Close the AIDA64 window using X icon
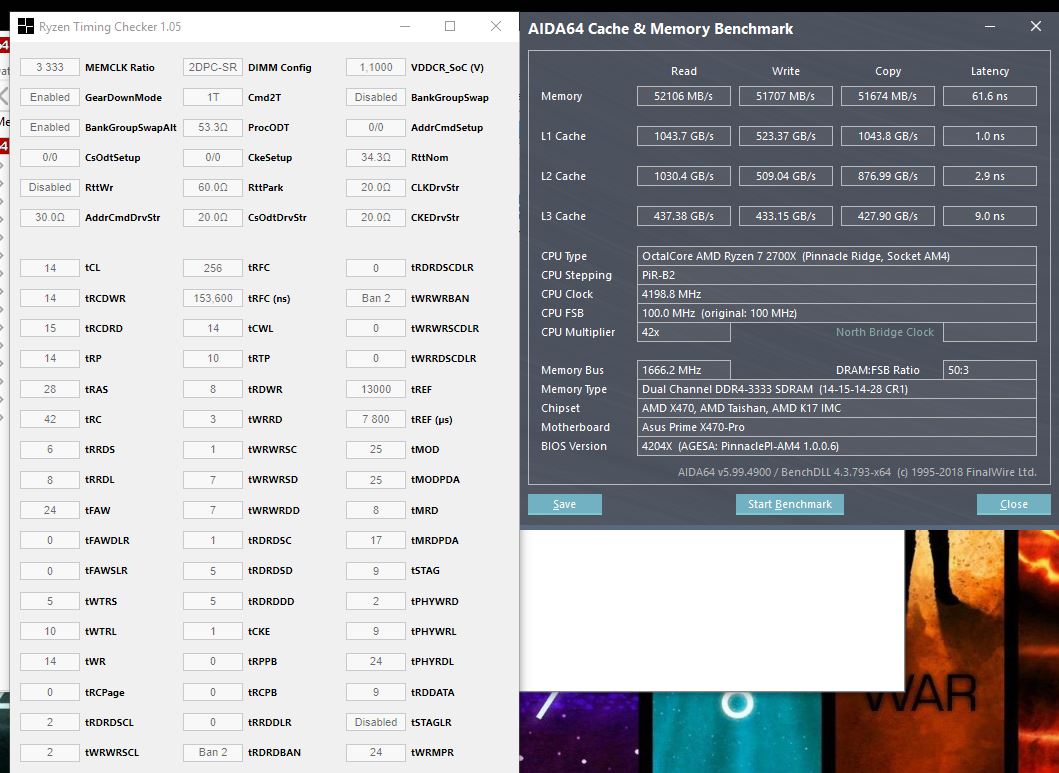The width and height of the screenshot is (1059, 773). (1035, 27)
